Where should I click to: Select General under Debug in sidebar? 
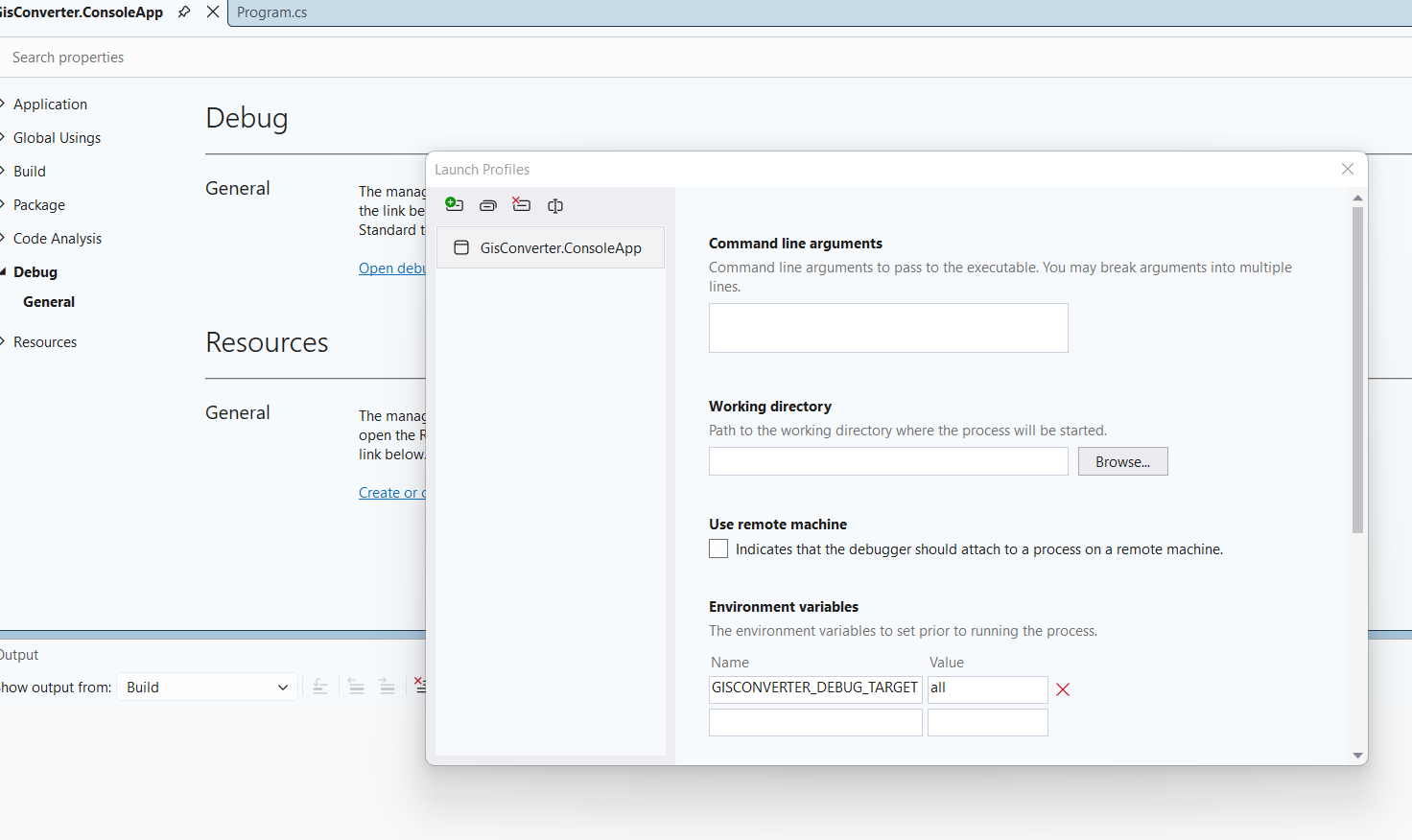click(49, 302)
